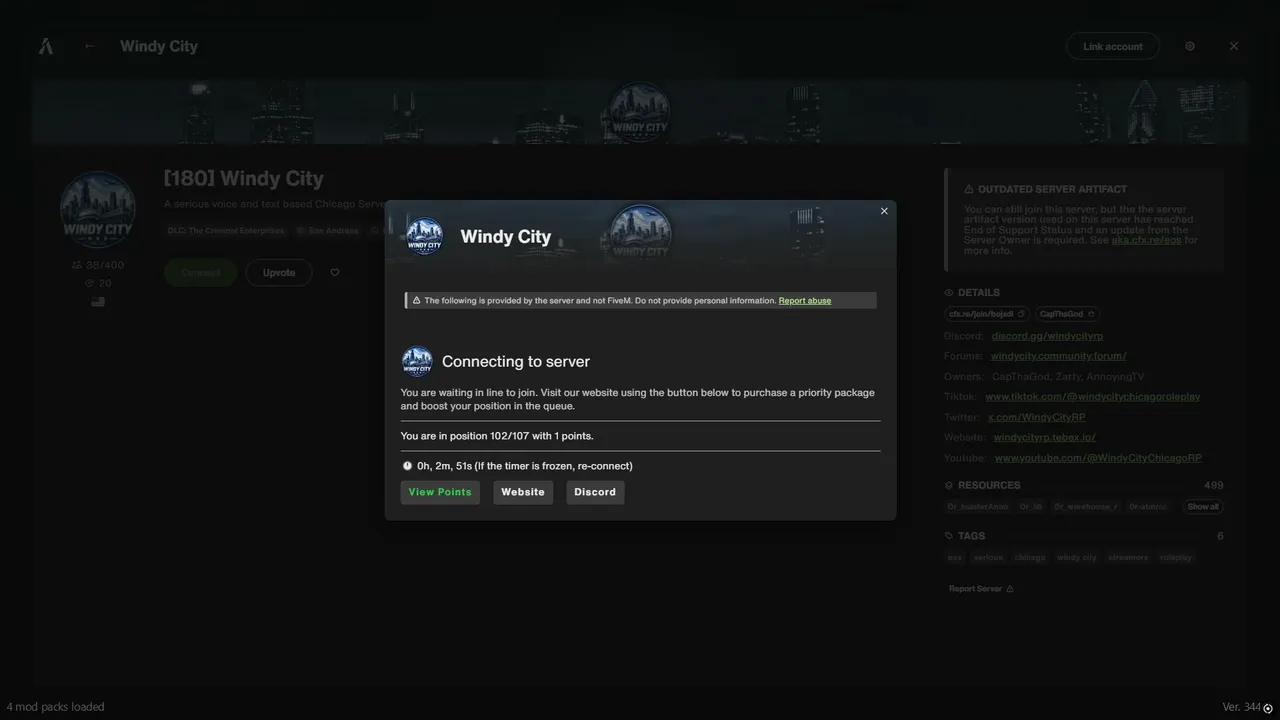Click the upvote-count icon next to 20
Screen dimensions: 1280x720
tap(89, 283)
